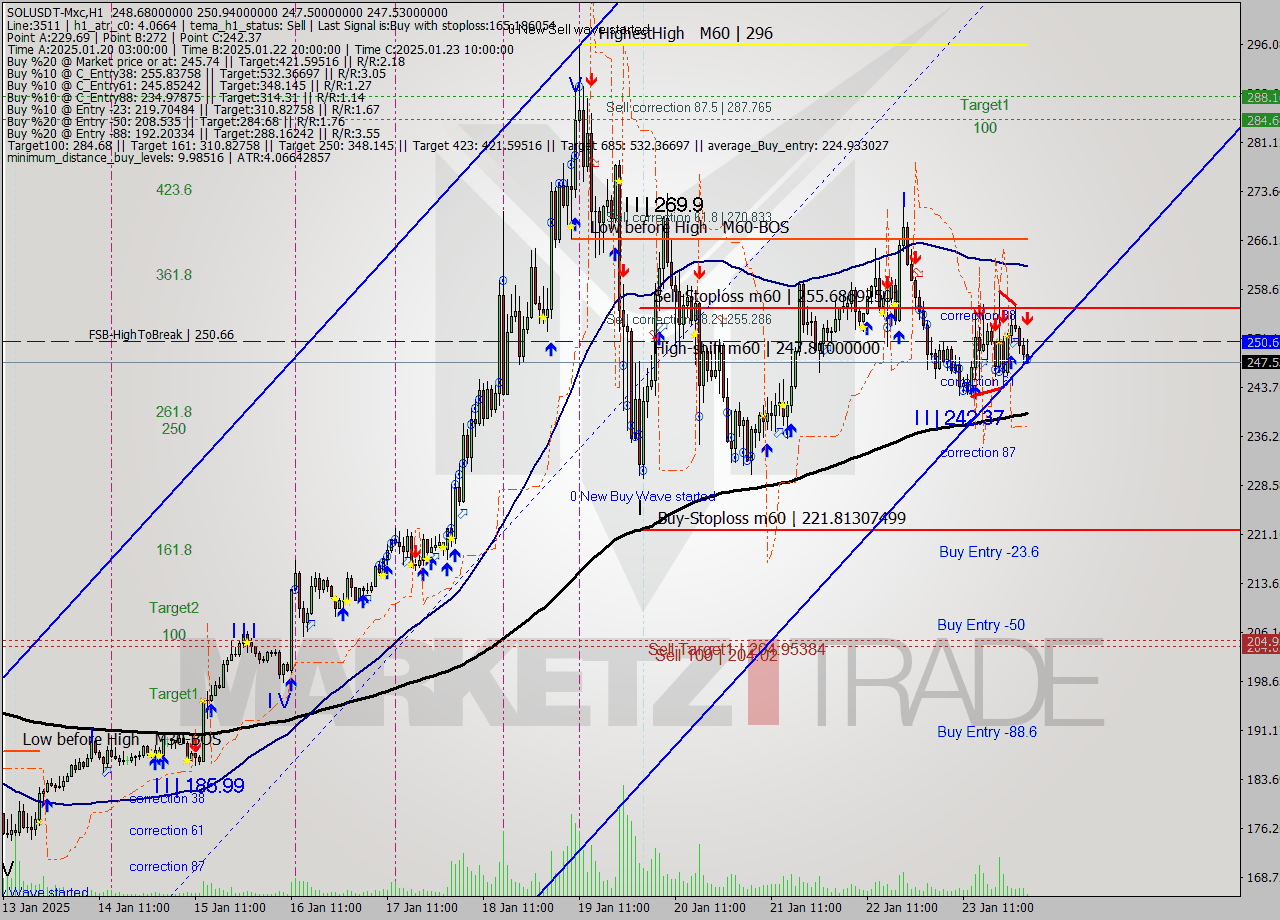Click the 'correction 38' label

pyautogui.click(x=166, y=798)
